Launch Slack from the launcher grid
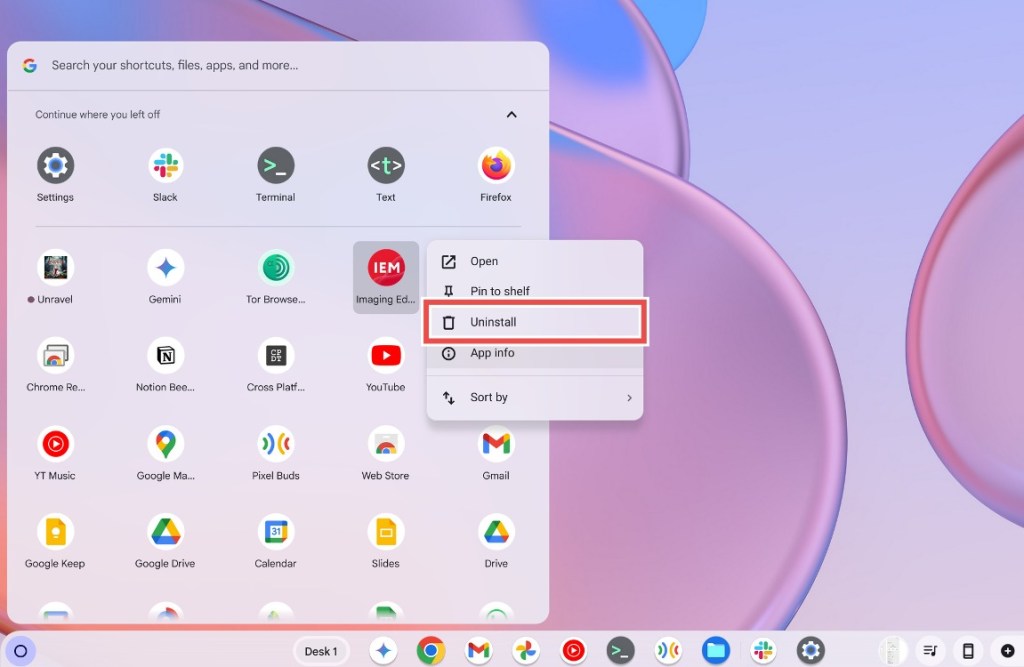This screenshot has width=1024, height=667. [165, 174]
